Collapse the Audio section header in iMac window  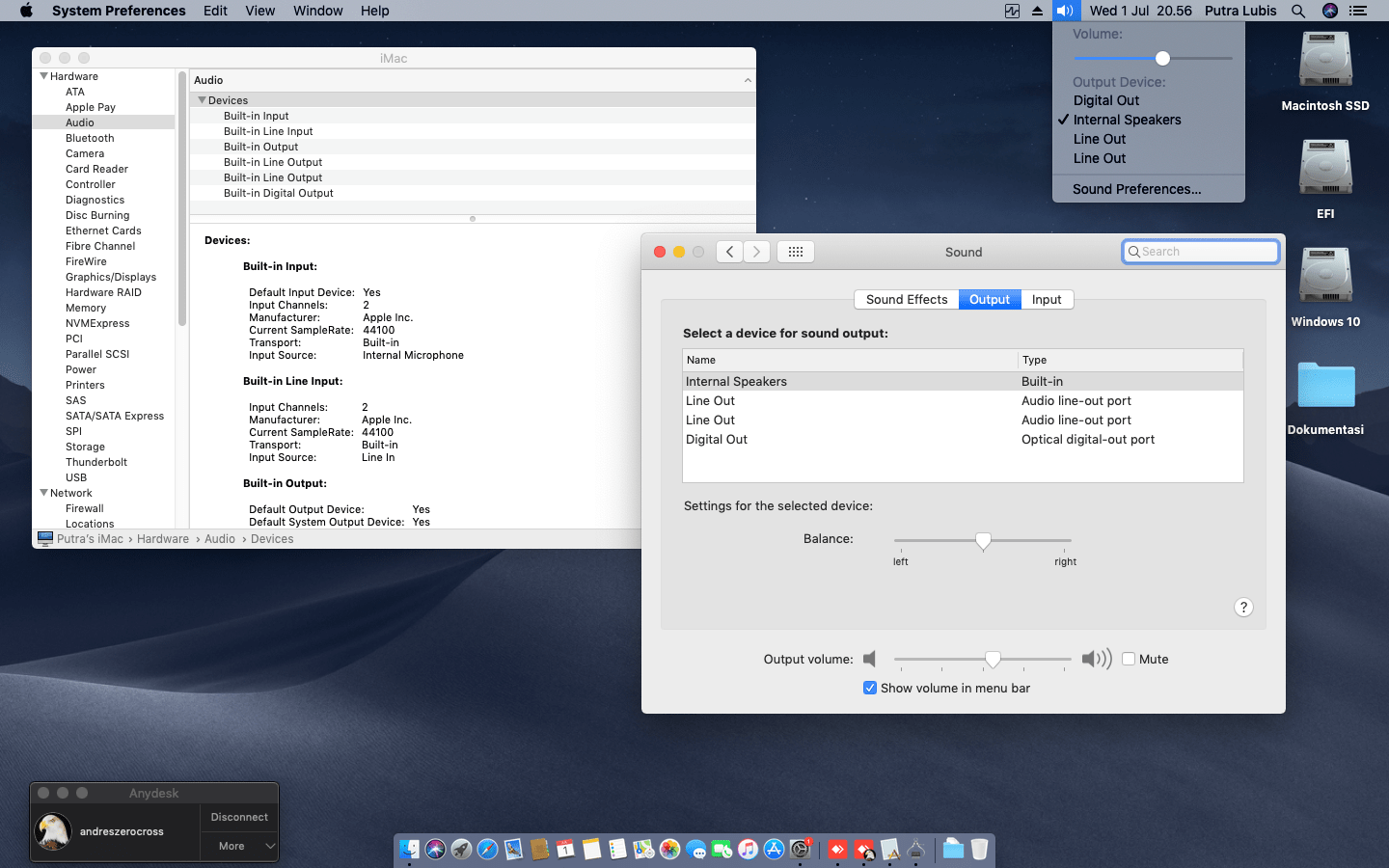(748, 80)
